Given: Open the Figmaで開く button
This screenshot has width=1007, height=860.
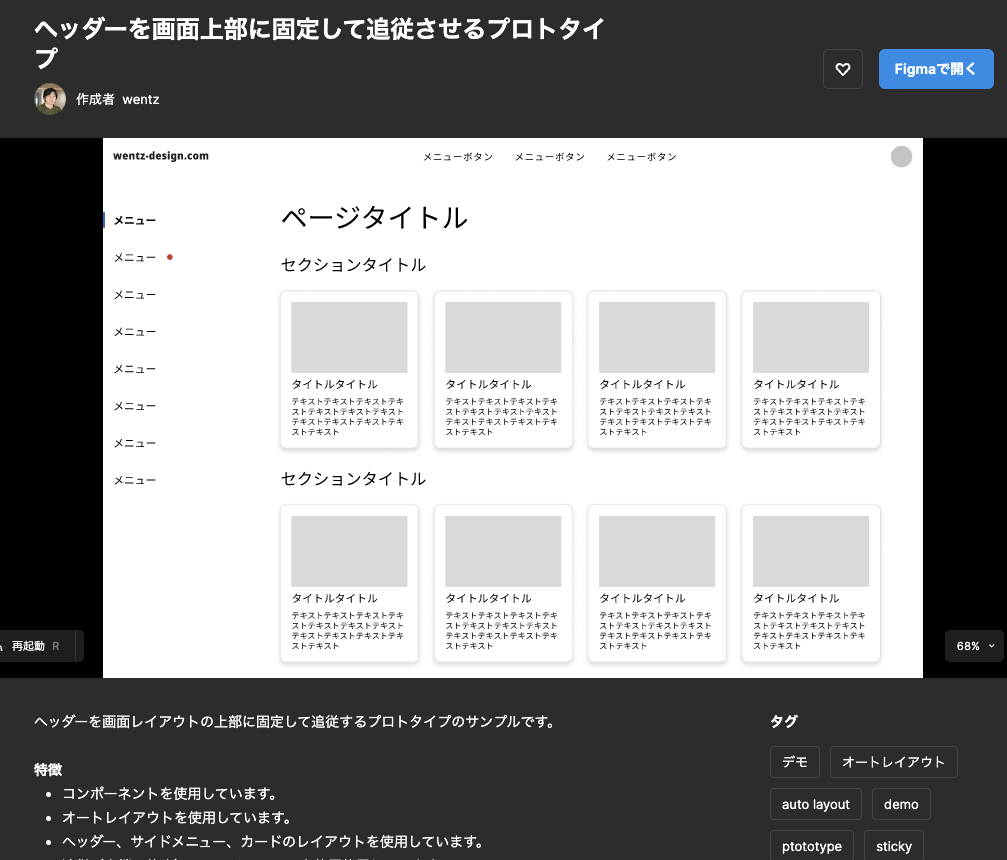Looking at the screenshot, I should click(x=936, y=69).
